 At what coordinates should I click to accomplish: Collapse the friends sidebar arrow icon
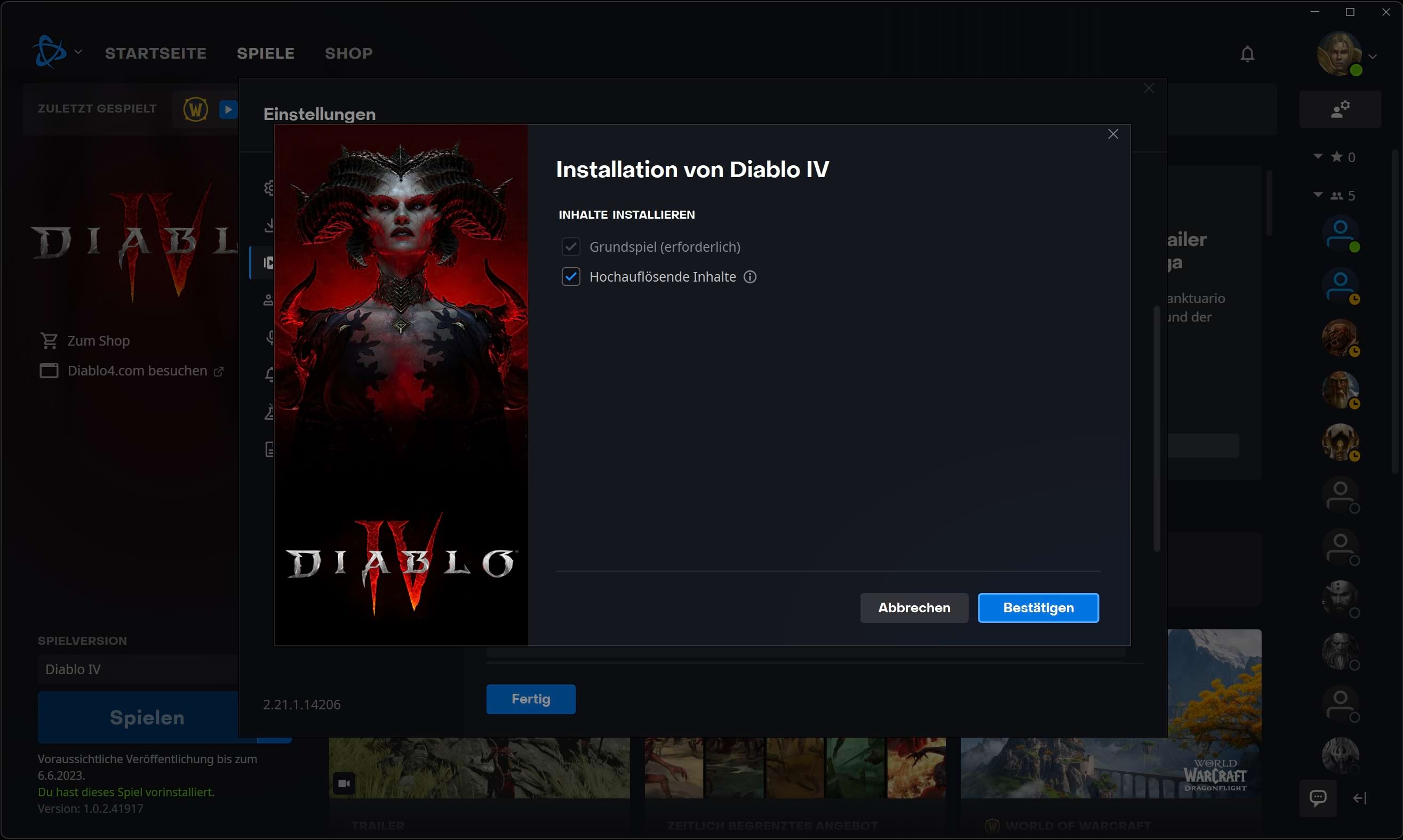pyautogui.click(x=1360, y=798)
